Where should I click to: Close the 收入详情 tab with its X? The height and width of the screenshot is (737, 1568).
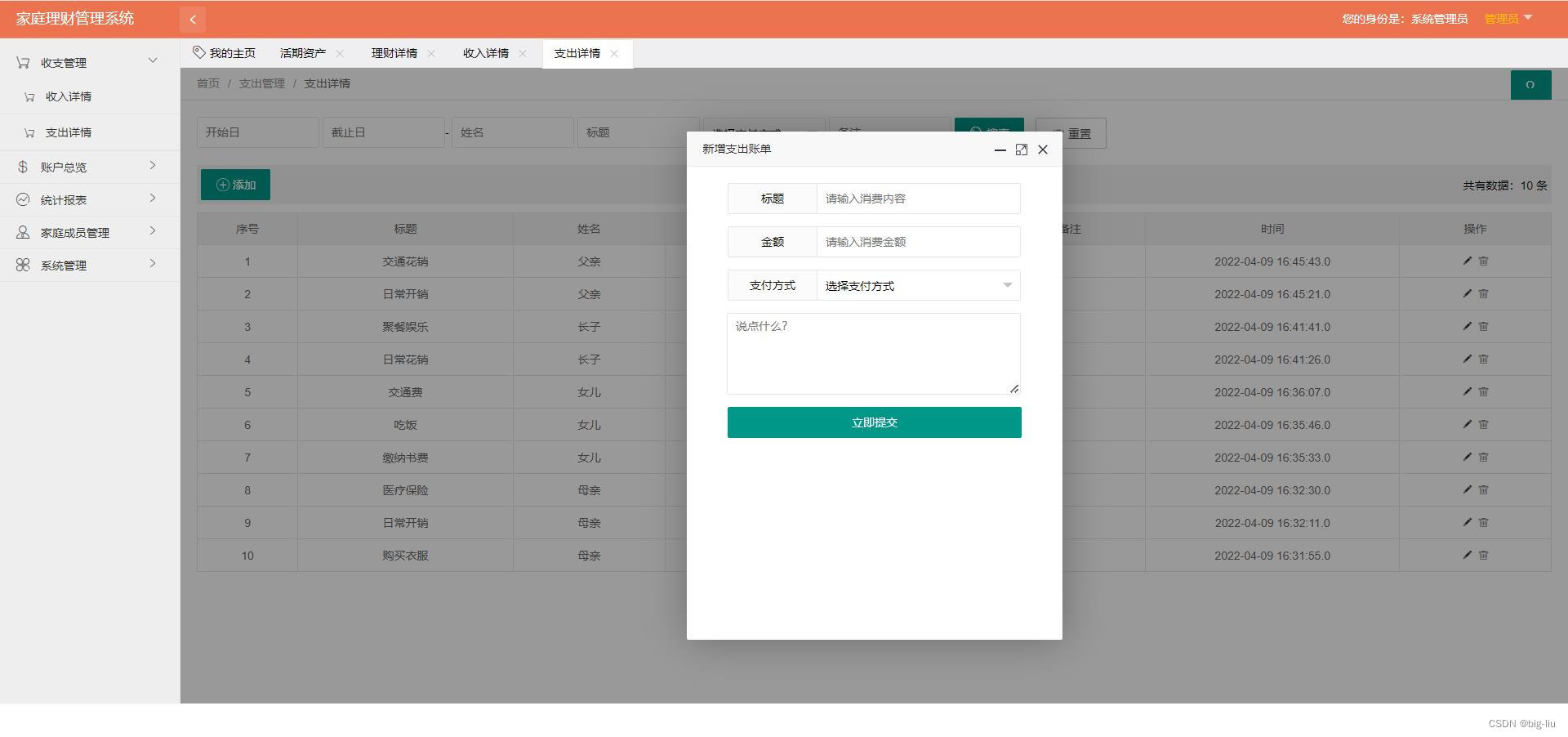[x=523, y=53]
